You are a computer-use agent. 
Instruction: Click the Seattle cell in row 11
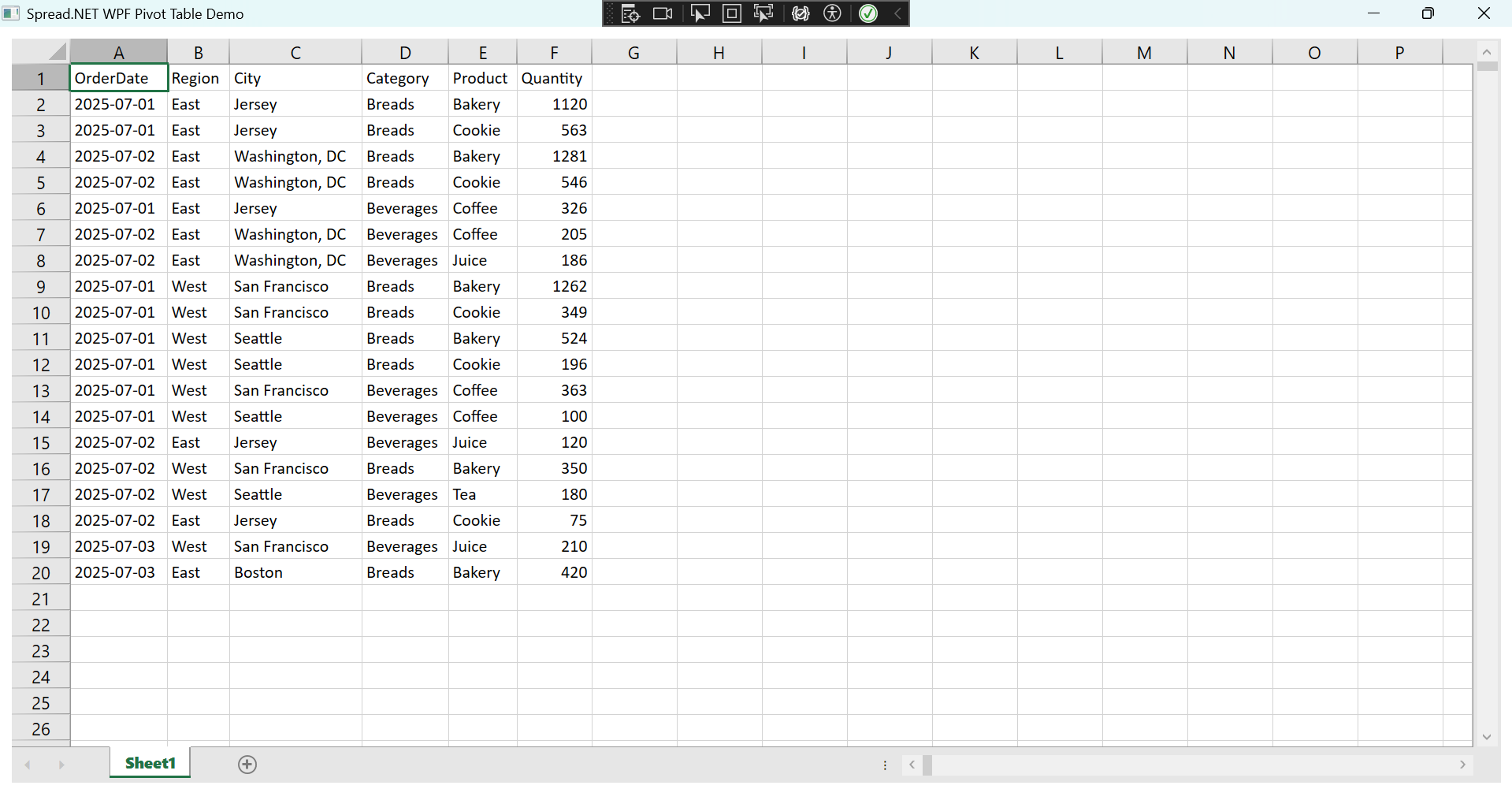(295, 338)
